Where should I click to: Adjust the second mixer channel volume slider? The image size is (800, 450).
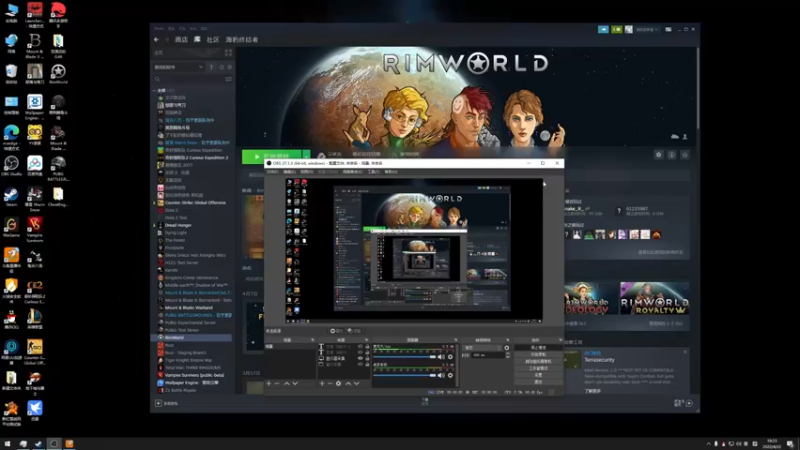coord(405,375)
